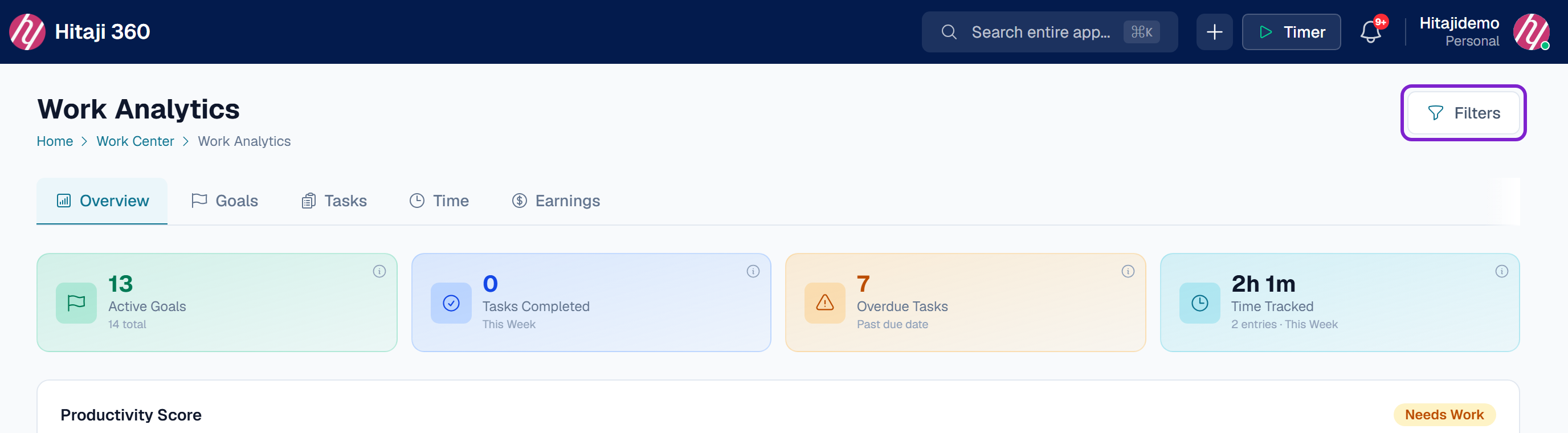
Task: Click the Time Tracked clock icon
Action: click(x=1200, y=303)
